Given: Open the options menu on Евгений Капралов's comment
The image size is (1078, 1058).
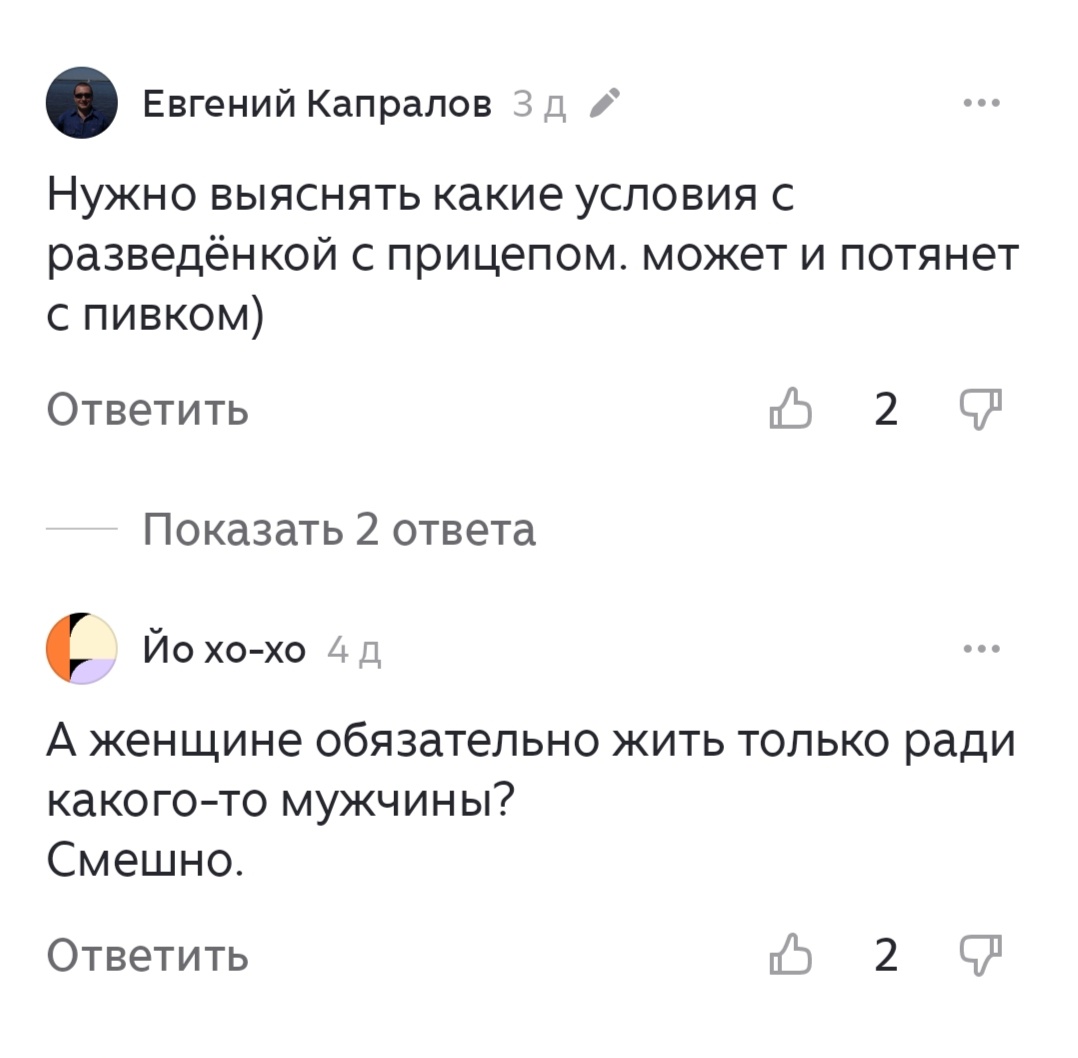Looking at the screenshot, I should click(983, 100).
